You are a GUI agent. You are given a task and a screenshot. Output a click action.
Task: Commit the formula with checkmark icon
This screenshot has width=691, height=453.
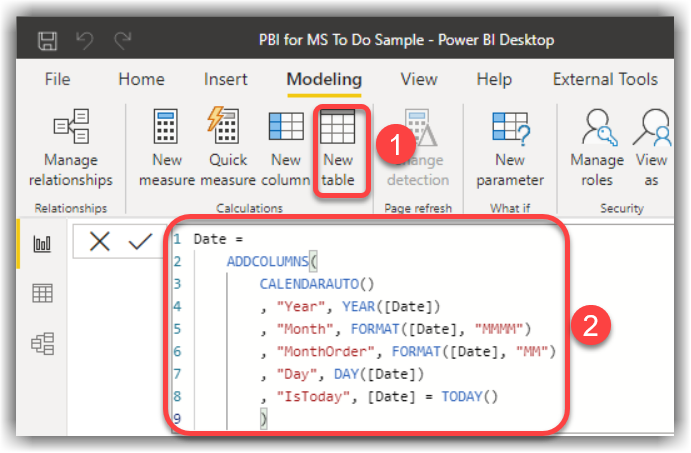tap(140, 241)
